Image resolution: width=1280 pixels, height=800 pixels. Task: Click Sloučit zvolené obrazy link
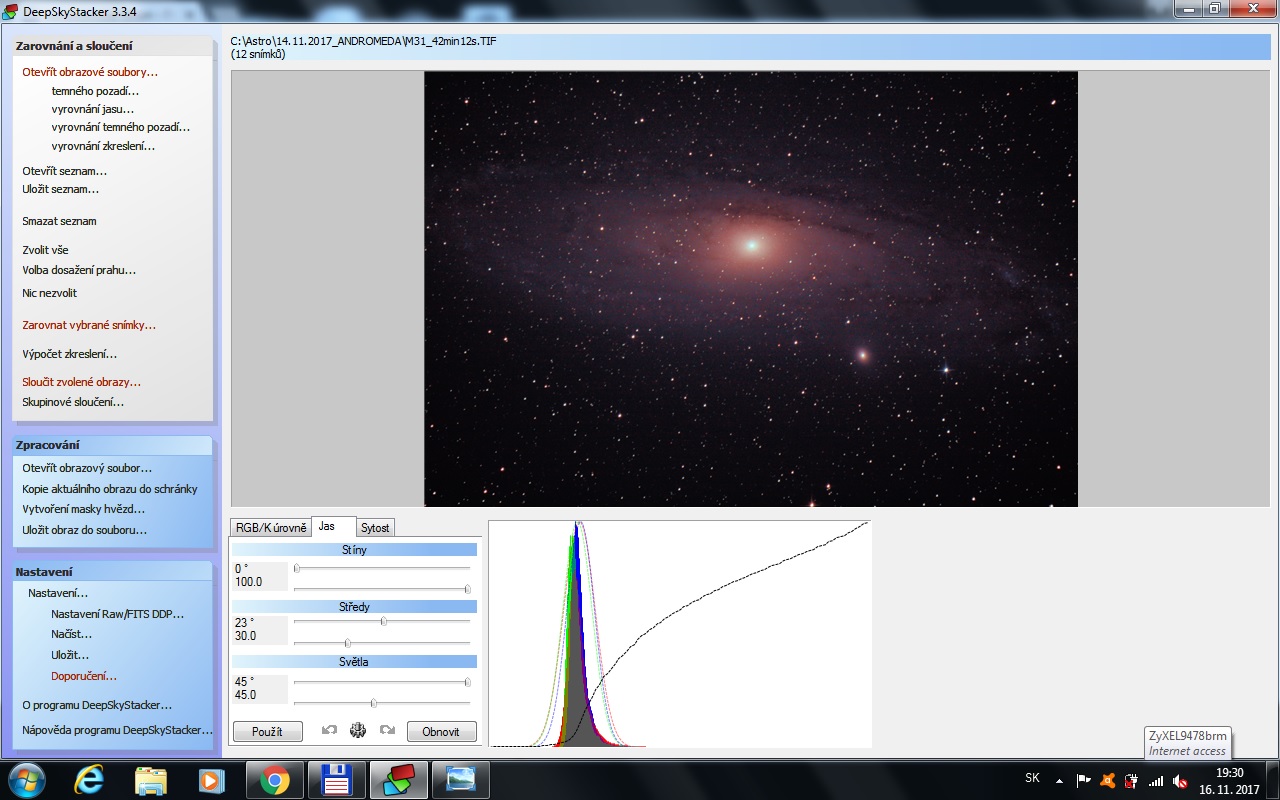point(82,382)
